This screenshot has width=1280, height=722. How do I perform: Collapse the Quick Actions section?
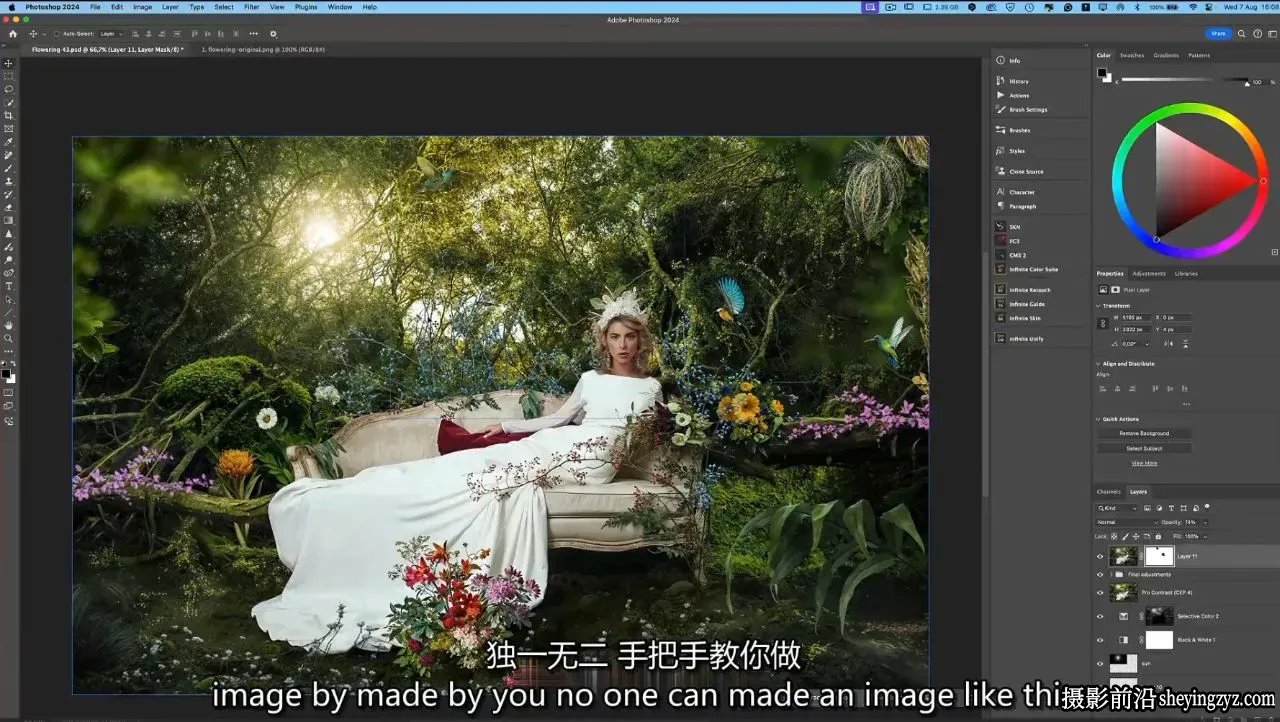point(1099,419)
